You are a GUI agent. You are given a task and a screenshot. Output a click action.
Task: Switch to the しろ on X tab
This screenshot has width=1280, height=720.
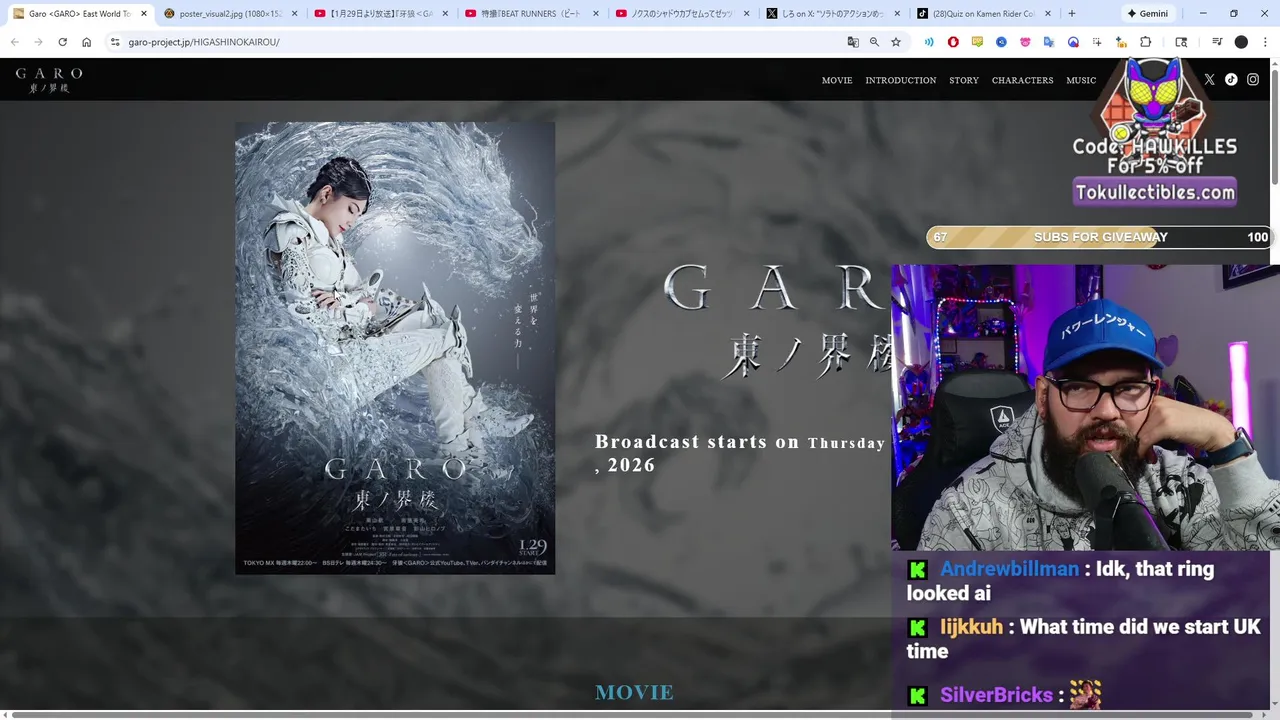(x=832, y=14)
